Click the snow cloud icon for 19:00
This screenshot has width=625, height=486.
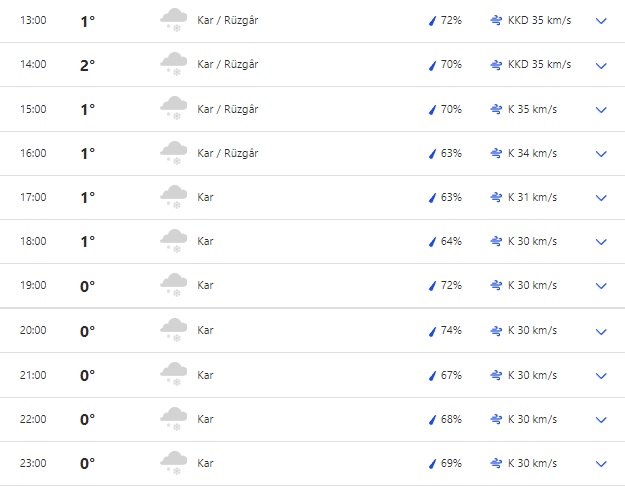click(x=173, y=286)
